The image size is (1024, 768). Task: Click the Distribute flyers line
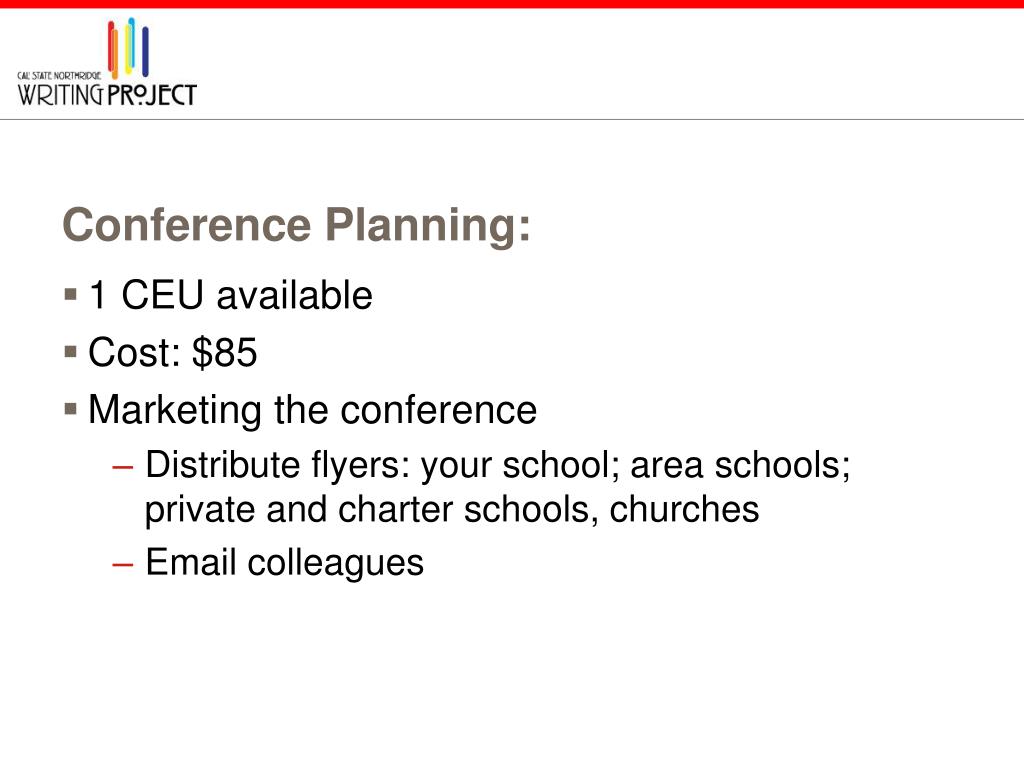click(498, 466)
